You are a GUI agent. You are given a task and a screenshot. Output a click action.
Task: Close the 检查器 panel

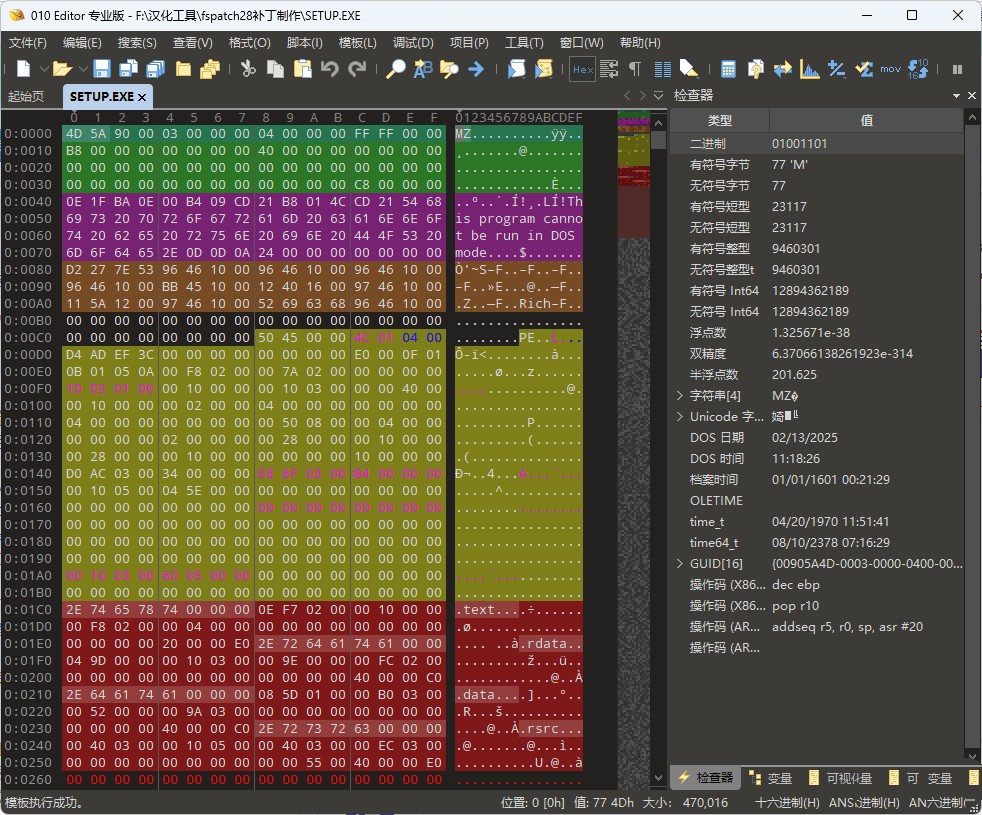tap(971, 96)
